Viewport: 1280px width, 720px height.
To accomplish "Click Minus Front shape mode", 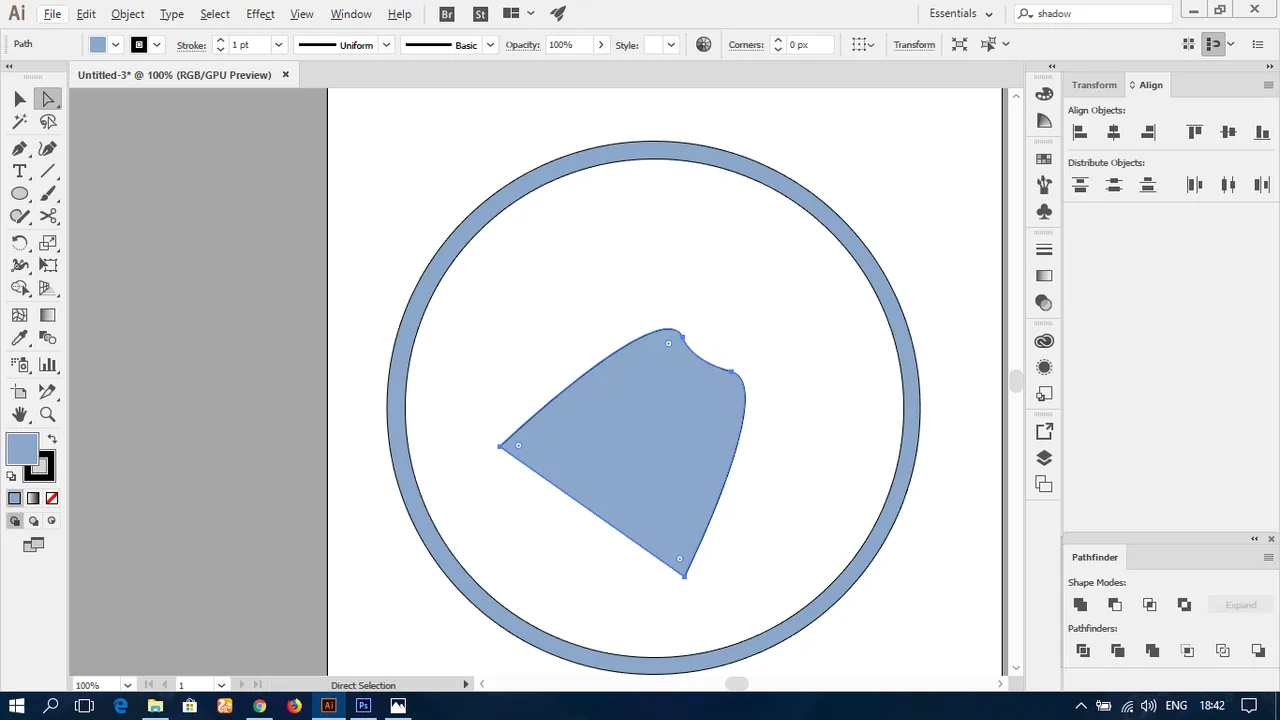I will (x=1115, y=605).
